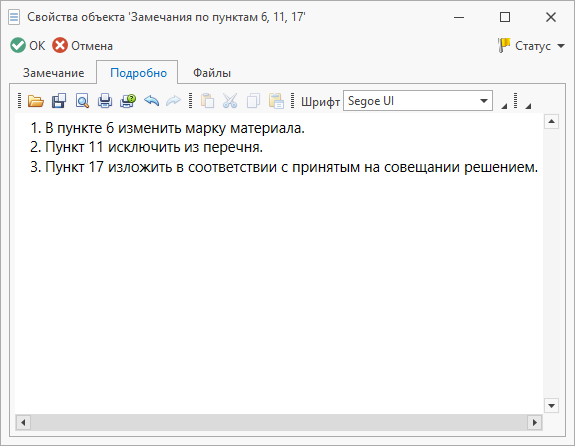Expand font toolbar overflow arrow
Screen dimensions: 575x446
[504, 106]
